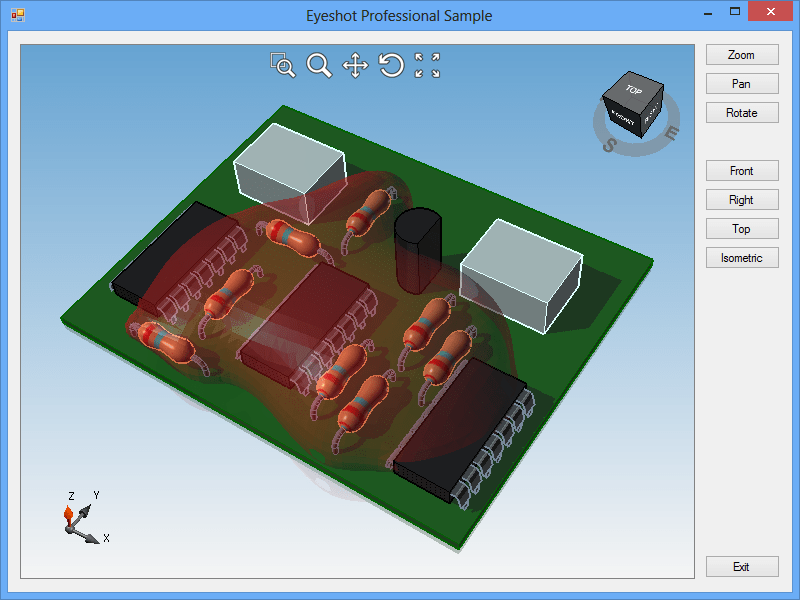Select the white box component near board's back edge

pos(290,172)
